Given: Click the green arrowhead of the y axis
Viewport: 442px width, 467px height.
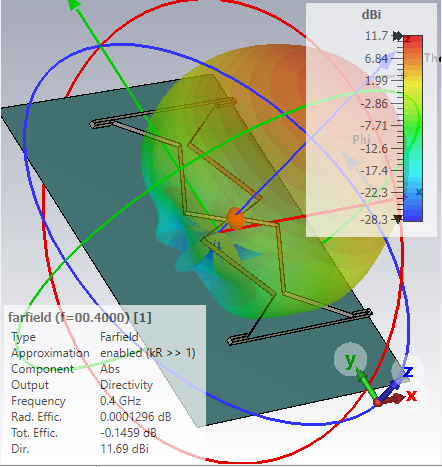Looking at the screenshot, I should (x=74, y=4).
